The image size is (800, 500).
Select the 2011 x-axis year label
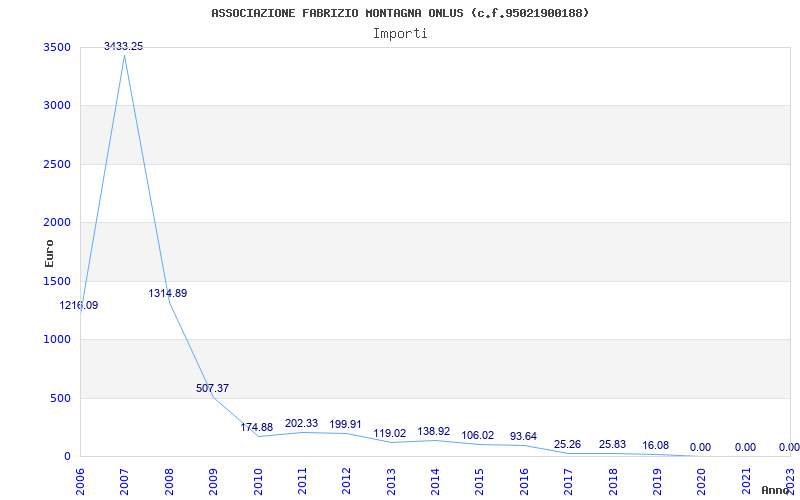(x=302, y=481)
